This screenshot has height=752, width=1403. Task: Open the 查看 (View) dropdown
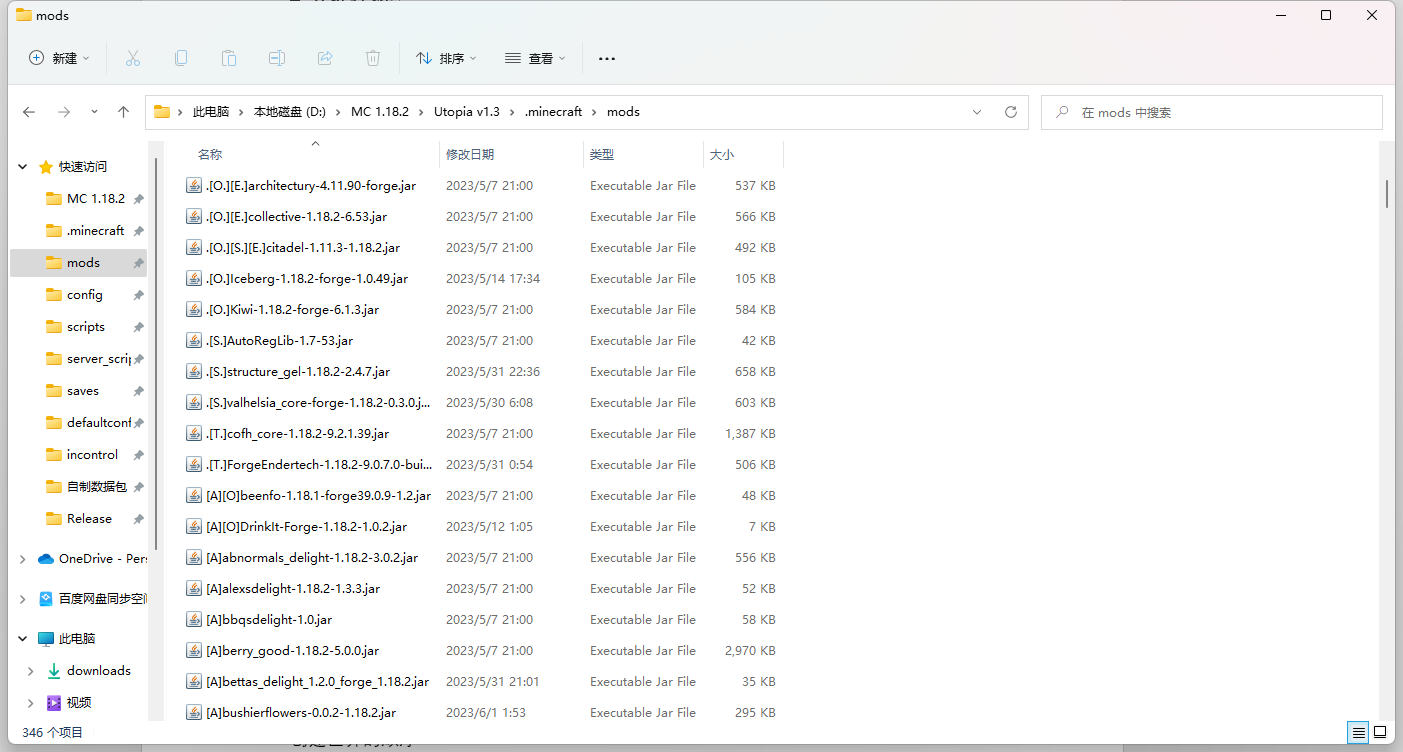click(535, 58)
